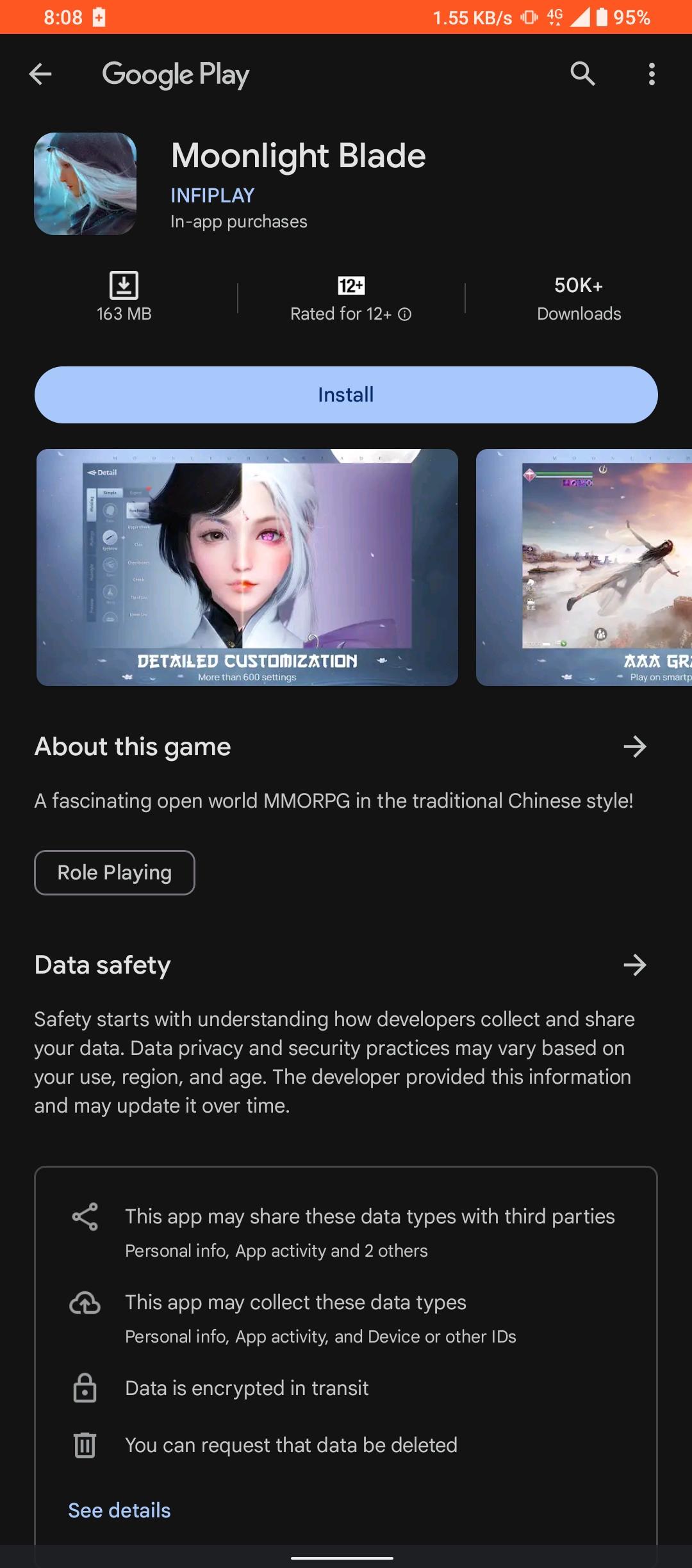Tap the cloud upload collect icon

click(x=85, y=1302)
